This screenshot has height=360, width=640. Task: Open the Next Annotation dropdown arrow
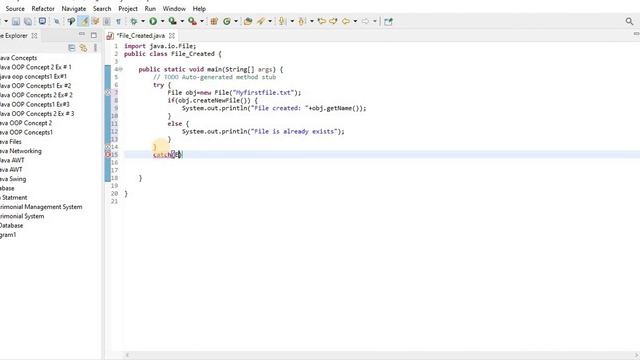(292, 21)
